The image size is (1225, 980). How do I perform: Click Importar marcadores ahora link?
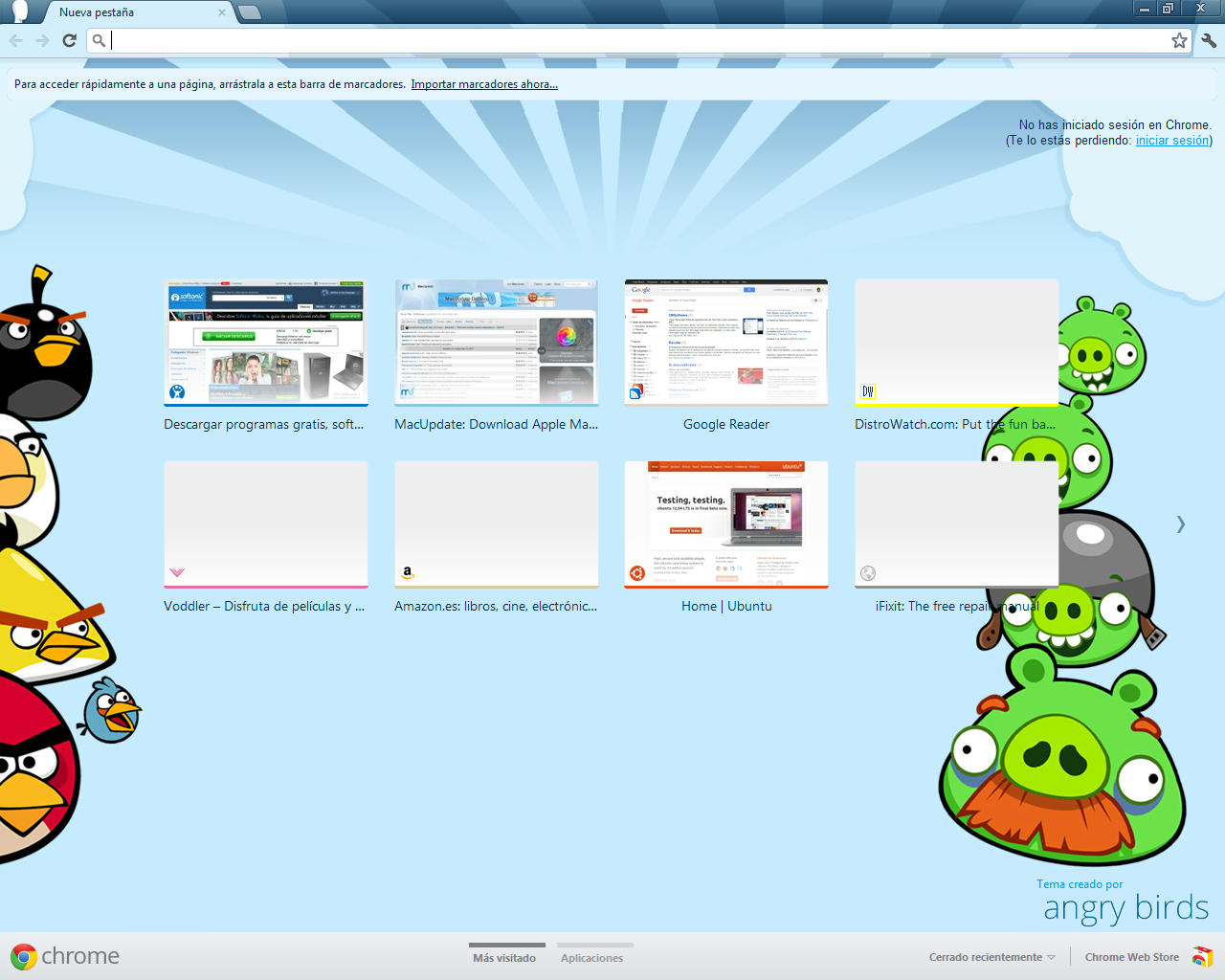(x=484, y=84)
